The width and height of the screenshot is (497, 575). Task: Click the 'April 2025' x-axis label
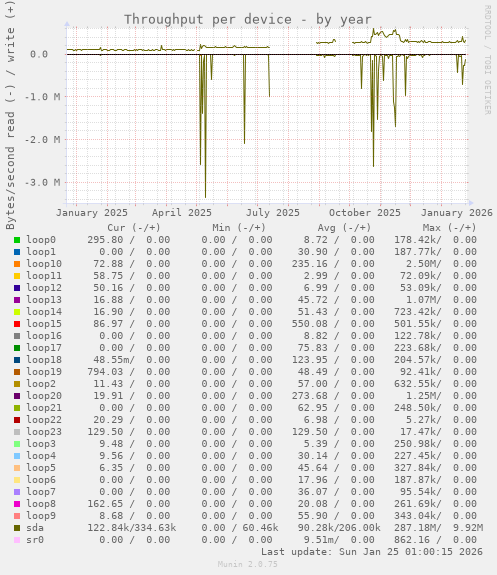coord(182,213)
